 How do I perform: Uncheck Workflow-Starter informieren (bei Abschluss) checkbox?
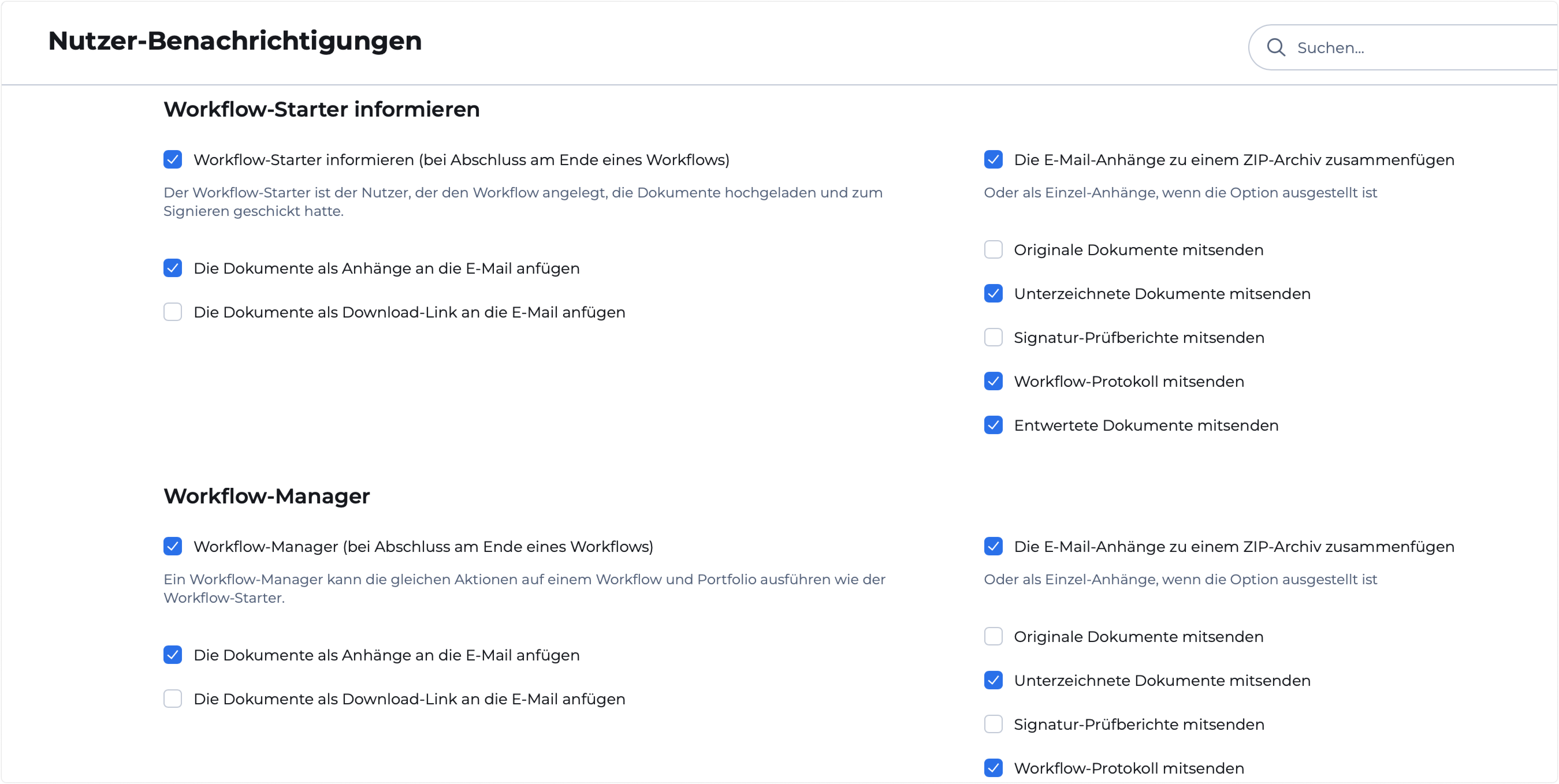pos(172,160)
